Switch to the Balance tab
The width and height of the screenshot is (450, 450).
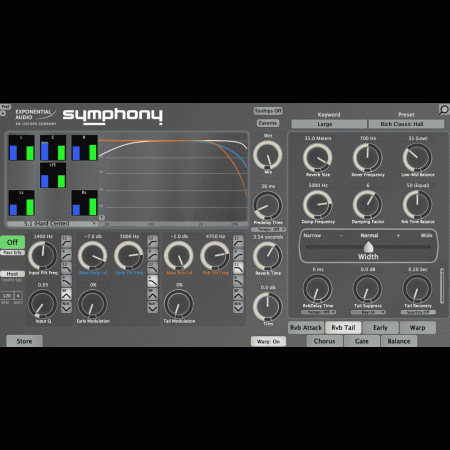(399, 341)
